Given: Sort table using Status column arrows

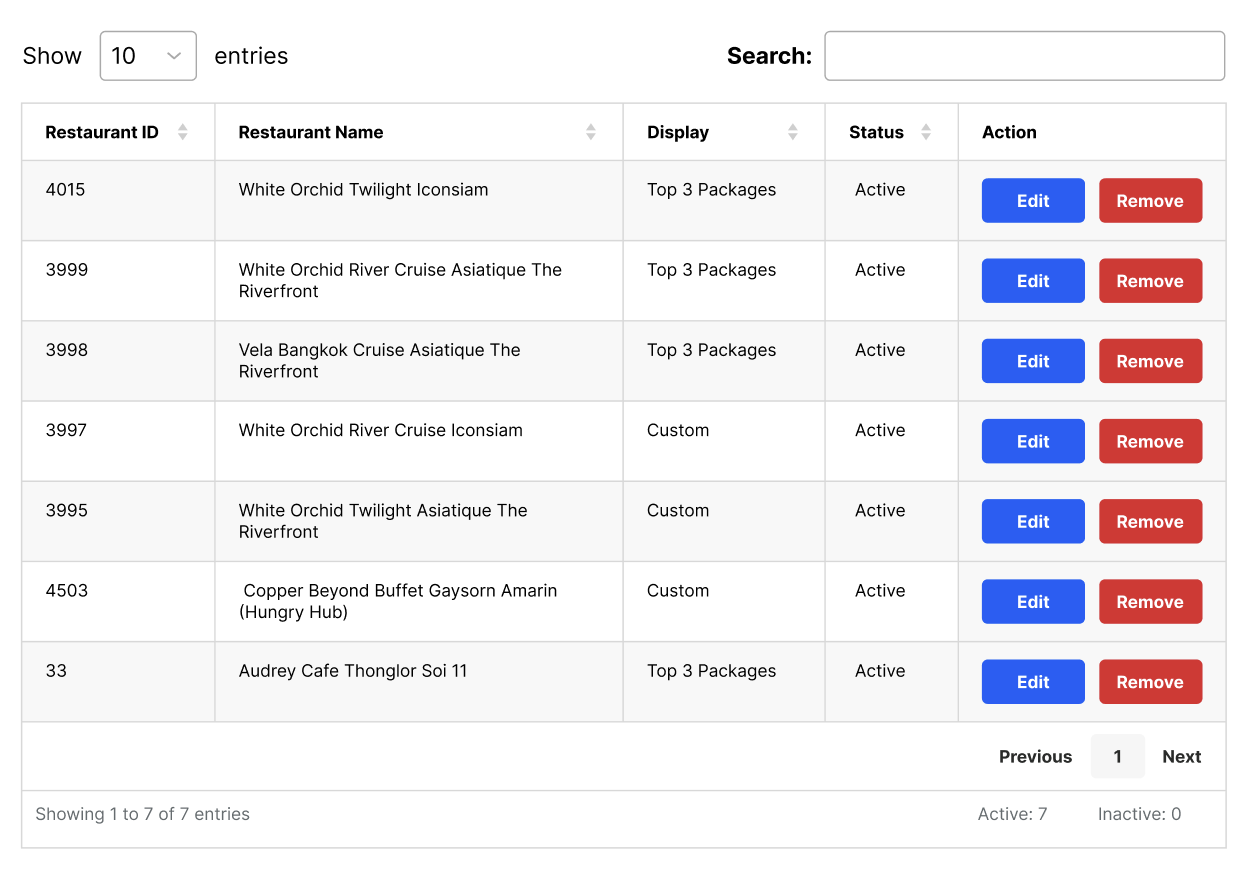Looking at the screenshot, I should [x=926, y=132].
